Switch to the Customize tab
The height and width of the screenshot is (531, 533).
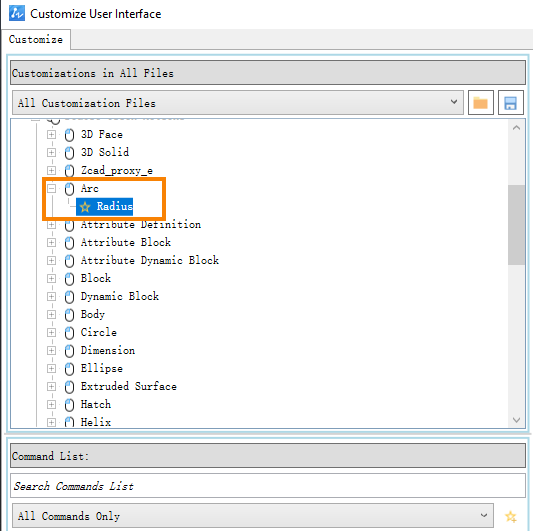36,39
